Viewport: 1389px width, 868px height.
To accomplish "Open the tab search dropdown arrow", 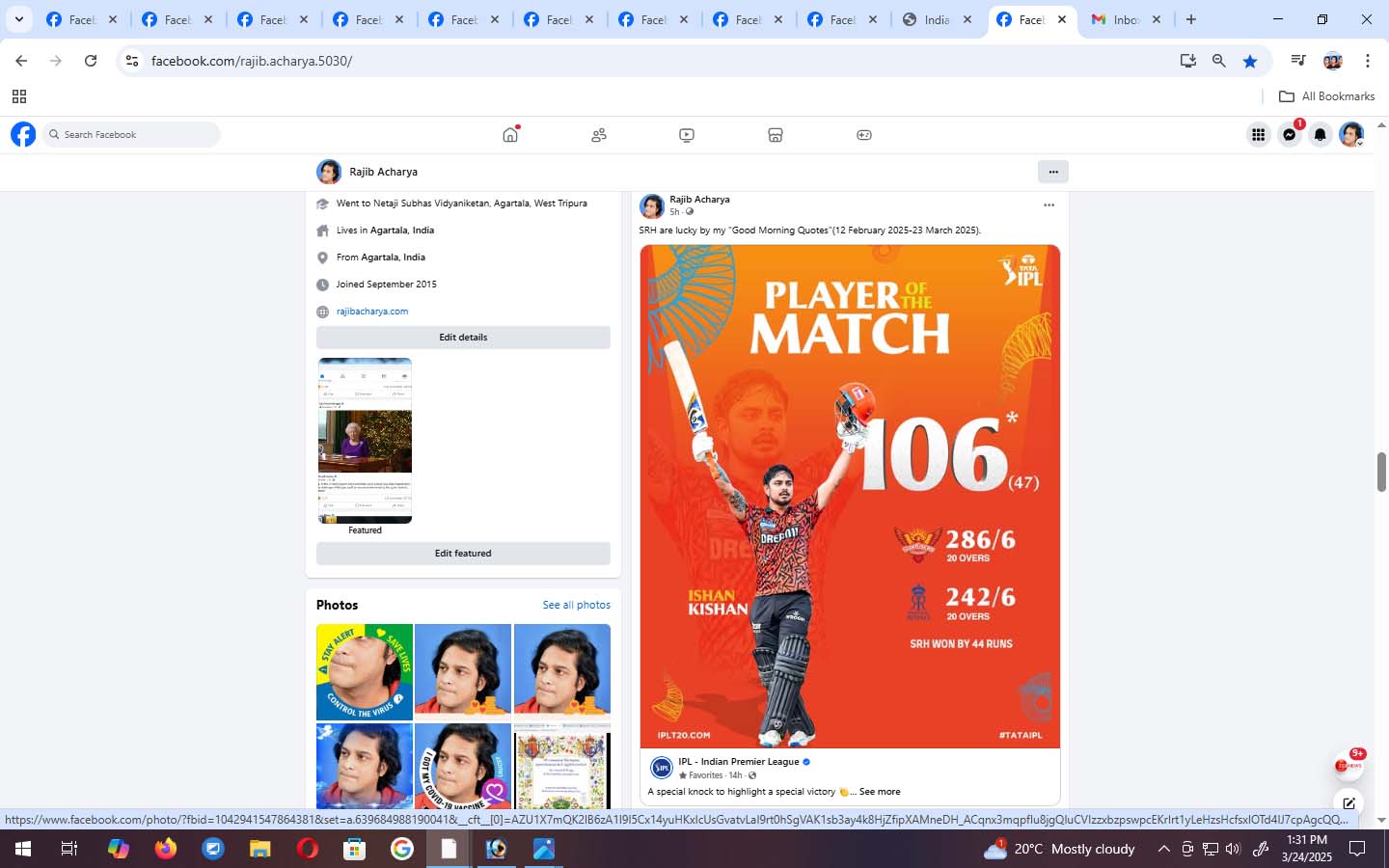I will click(x=18, y=19).
